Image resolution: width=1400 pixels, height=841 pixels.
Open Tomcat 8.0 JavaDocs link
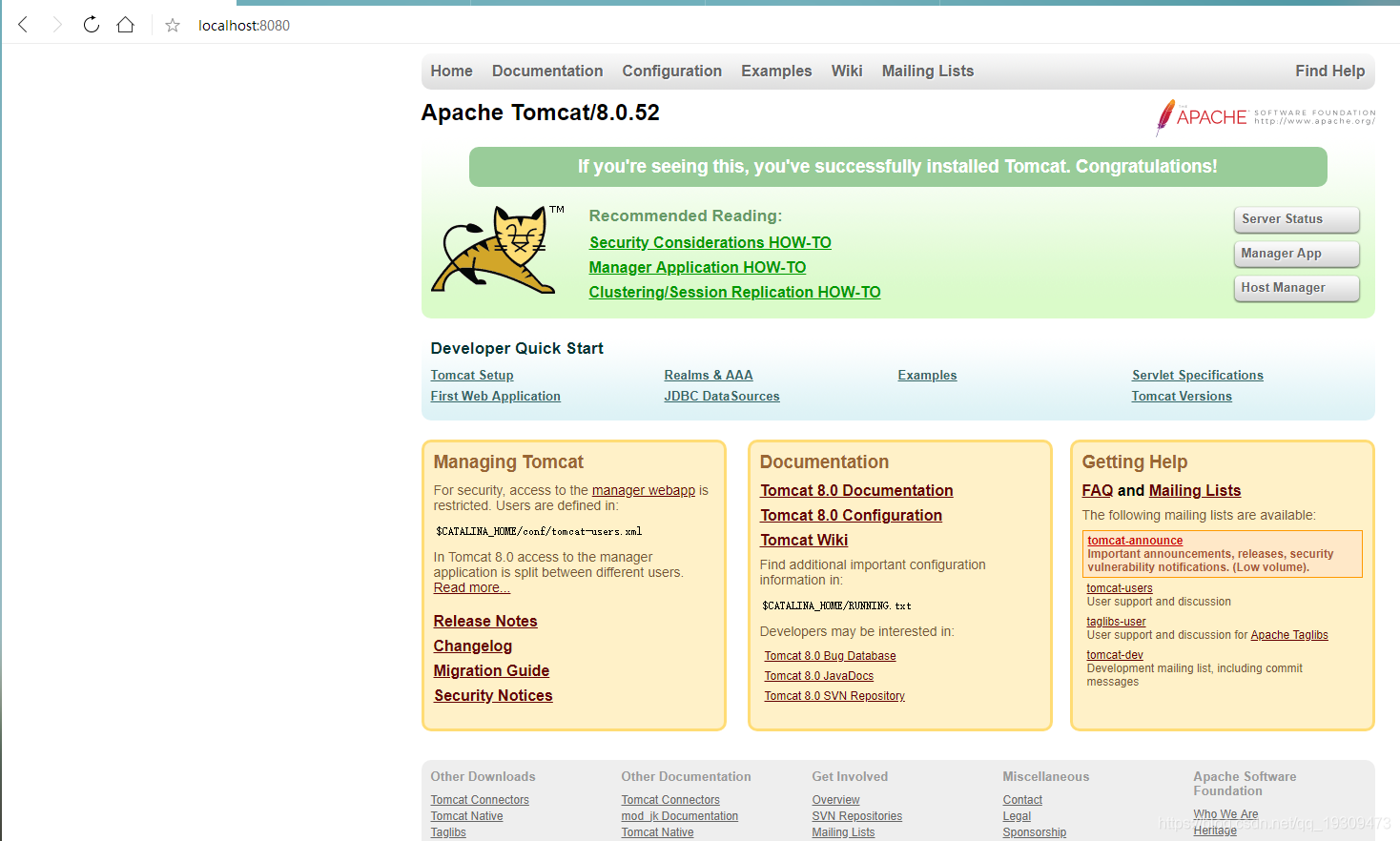pos(818,676)
